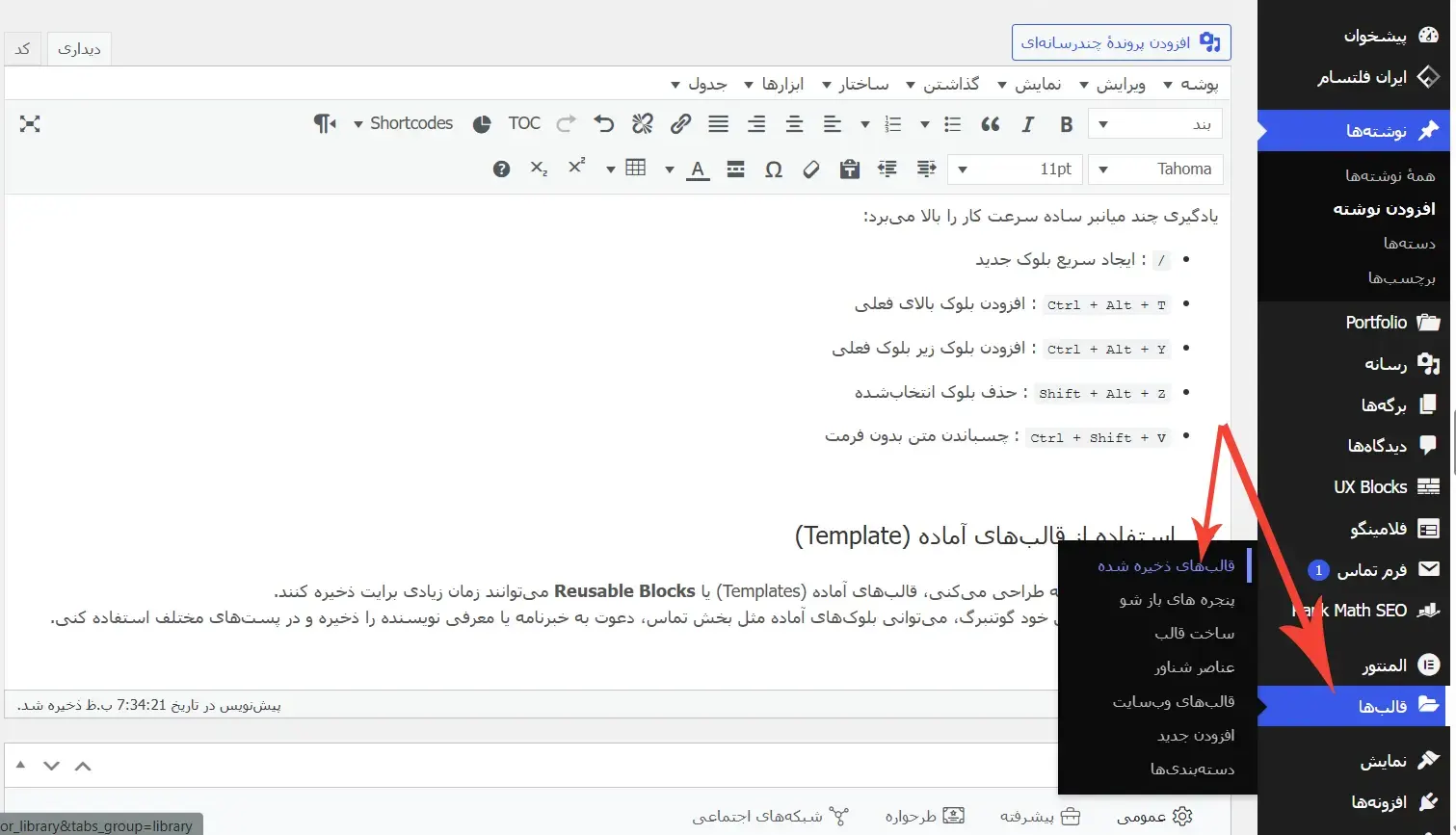Switch to the کد (Code) editor tab
This screenshot has width=1456, height=835.
[23, 49]
